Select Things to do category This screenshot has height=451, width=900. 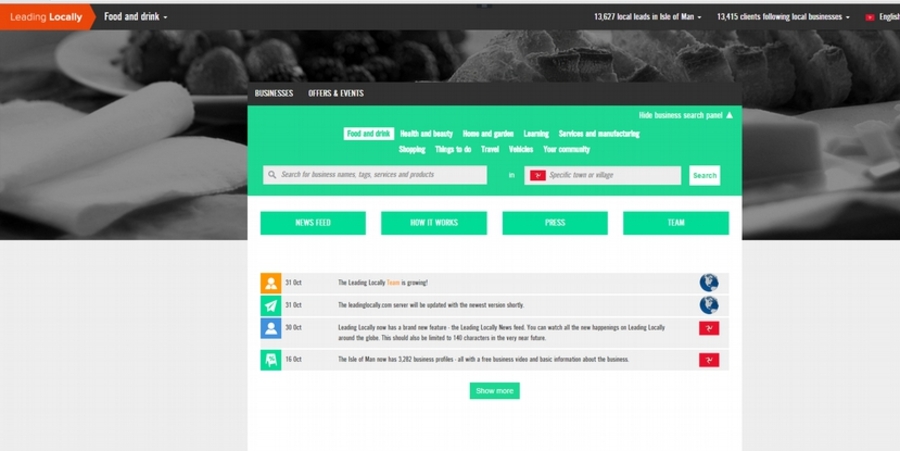click(x=453, y=149)
